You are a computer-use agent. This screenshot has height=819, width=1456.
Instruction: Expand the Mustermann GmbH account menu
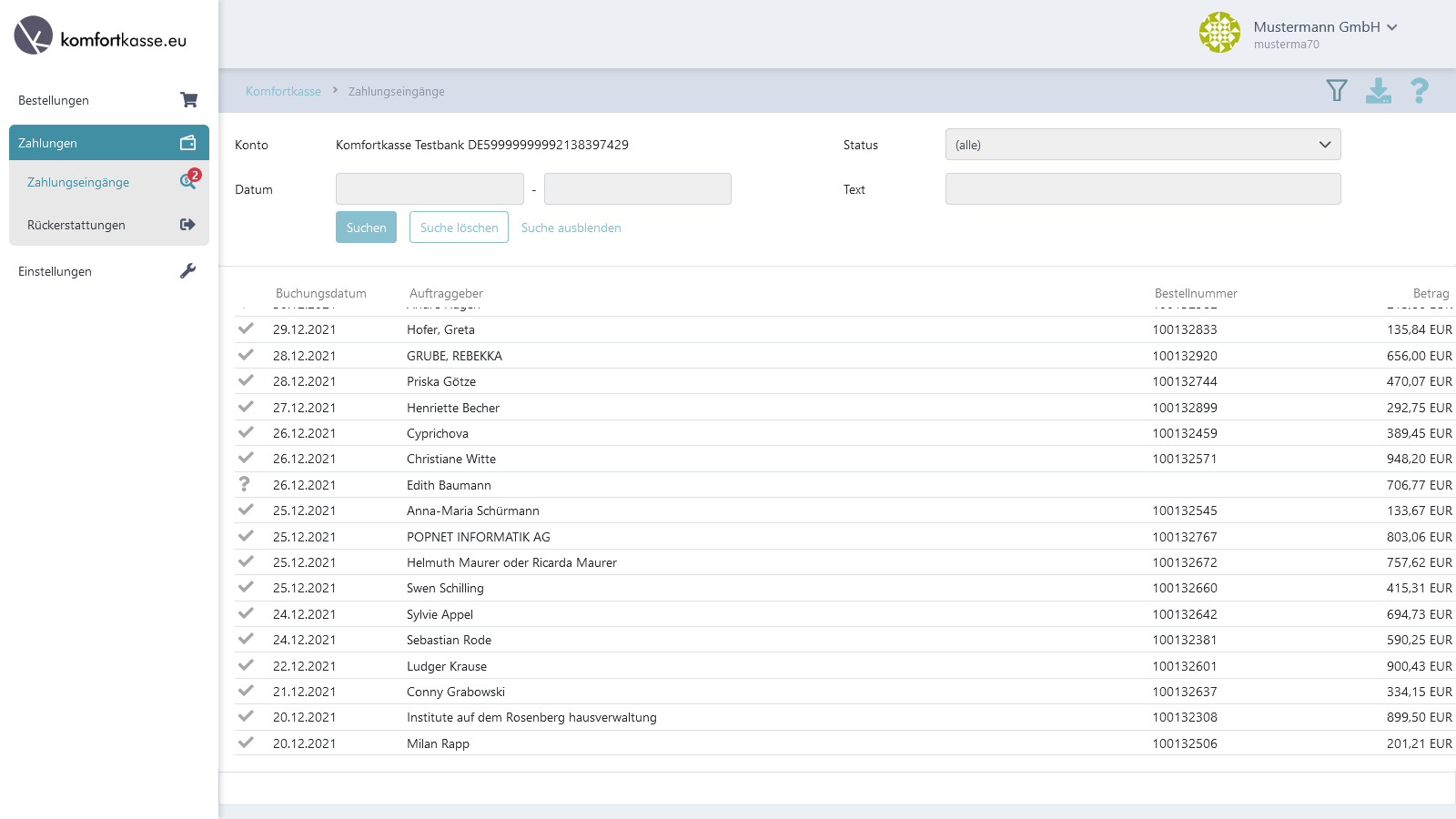pyautogui.click(x=1325, y=27)
